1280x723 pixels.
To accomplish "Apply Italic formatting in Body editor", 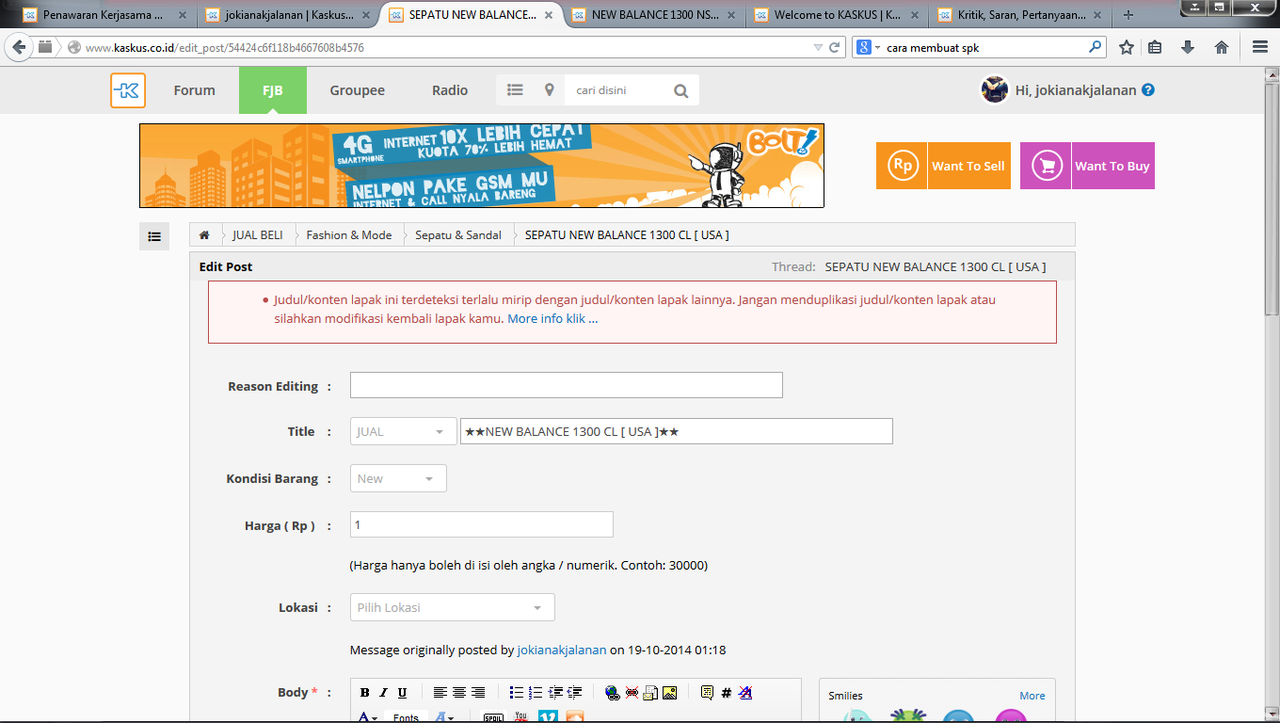I will 384,692.
